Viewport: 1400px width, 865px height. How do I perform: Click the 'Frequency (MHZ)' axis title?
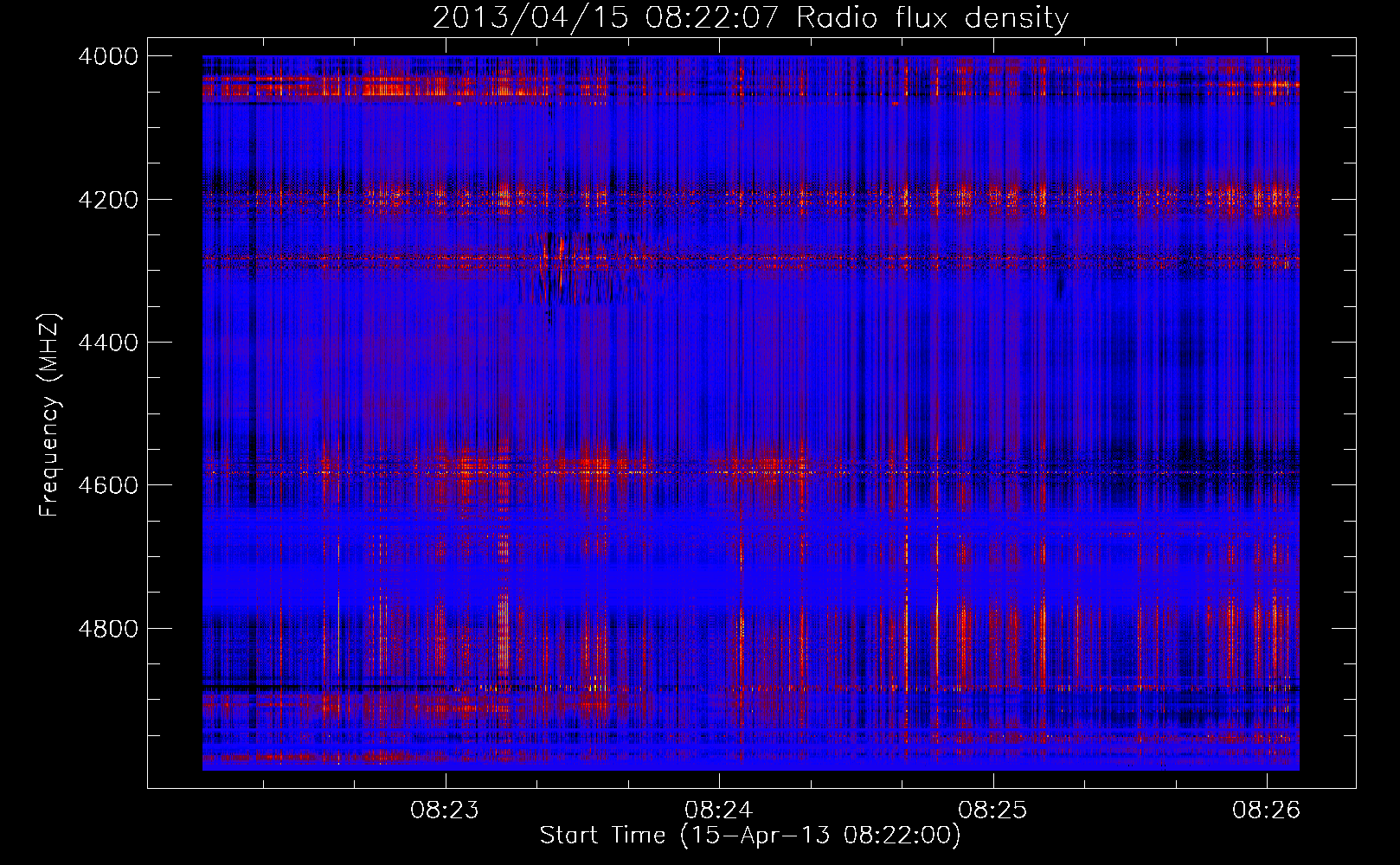[x=49, y=415]
